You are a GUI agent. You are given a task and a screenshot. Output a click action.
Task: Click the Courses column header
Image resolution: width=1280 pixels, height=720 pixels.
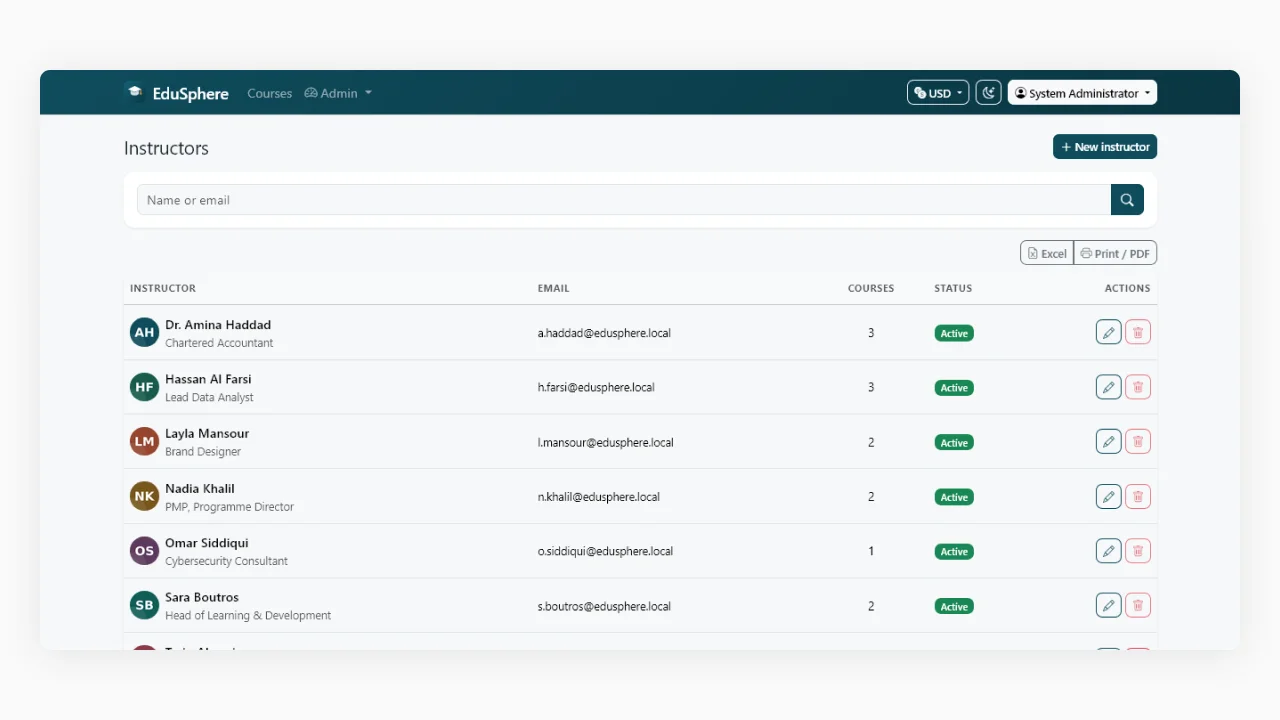[871, 288]
